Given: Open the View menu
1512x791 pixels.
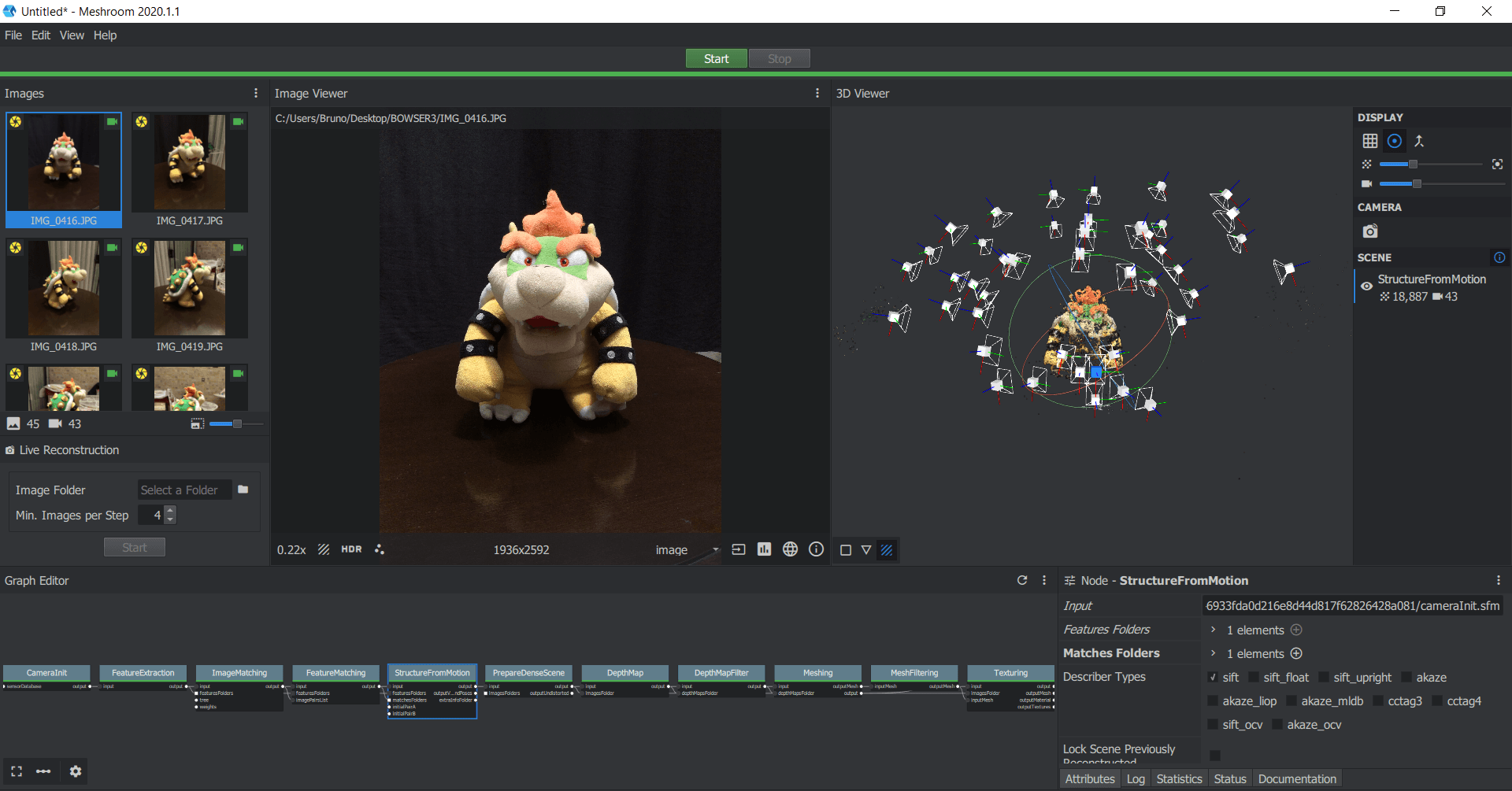Looking at the screenshot, I should click(x=72, y=35).
